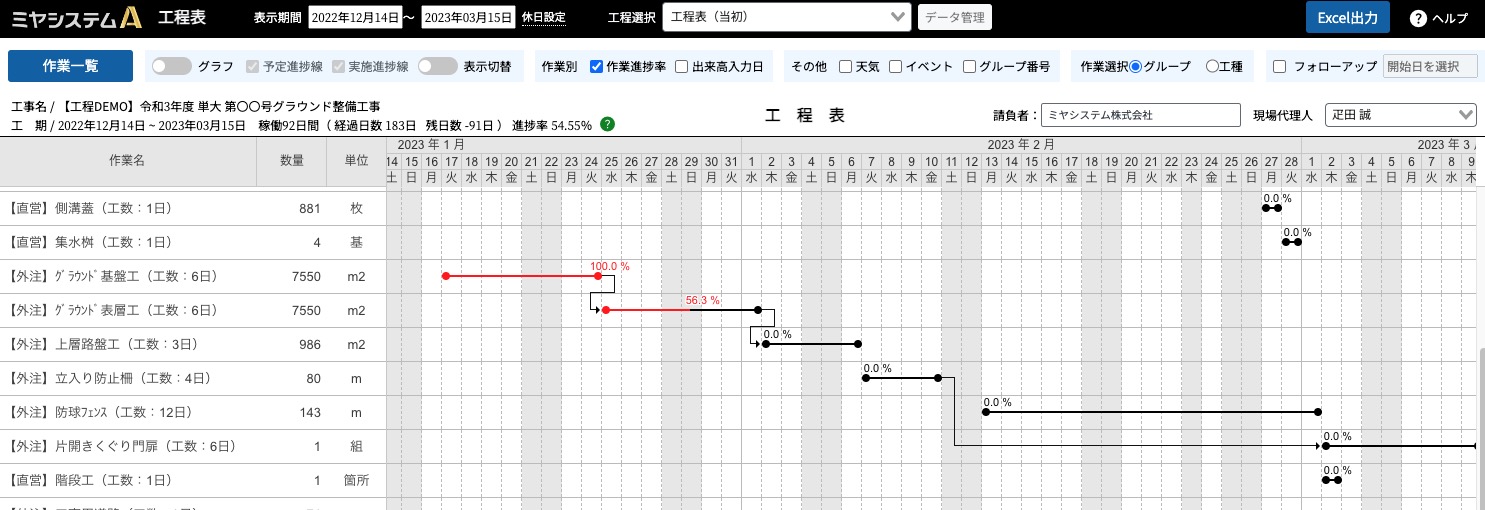The image size is (1485, 510).
Task: Click the red 100.0% start point marker
Action: [445, 276]
